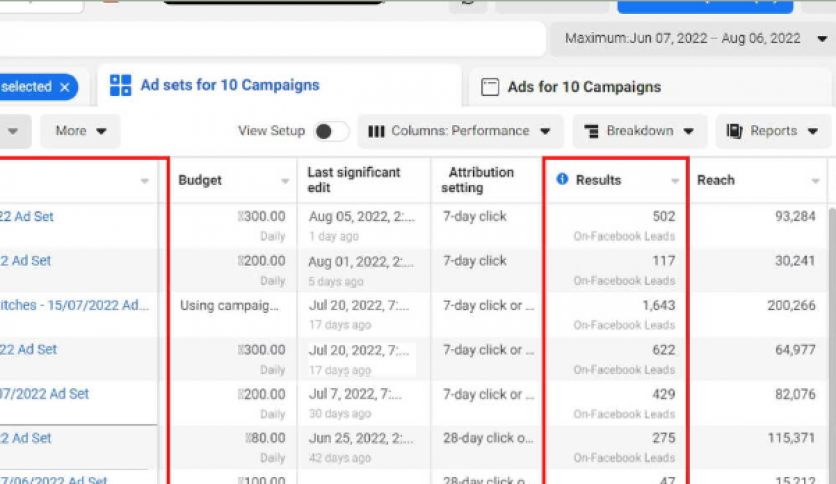Screen dimensions: 836x484
Task: Open Columns: Performance dropdown
Action: tap(461, 131)
